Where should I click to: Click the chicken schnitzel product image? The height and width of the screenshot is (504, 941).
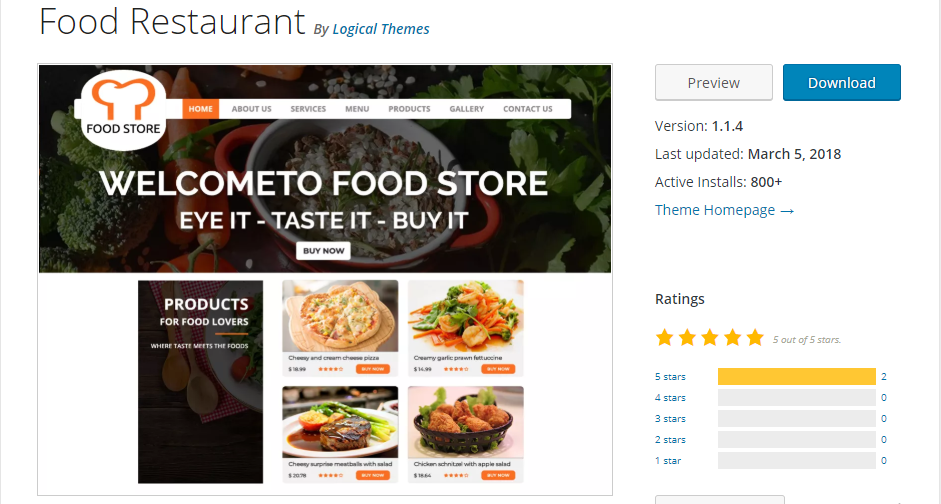466,422
